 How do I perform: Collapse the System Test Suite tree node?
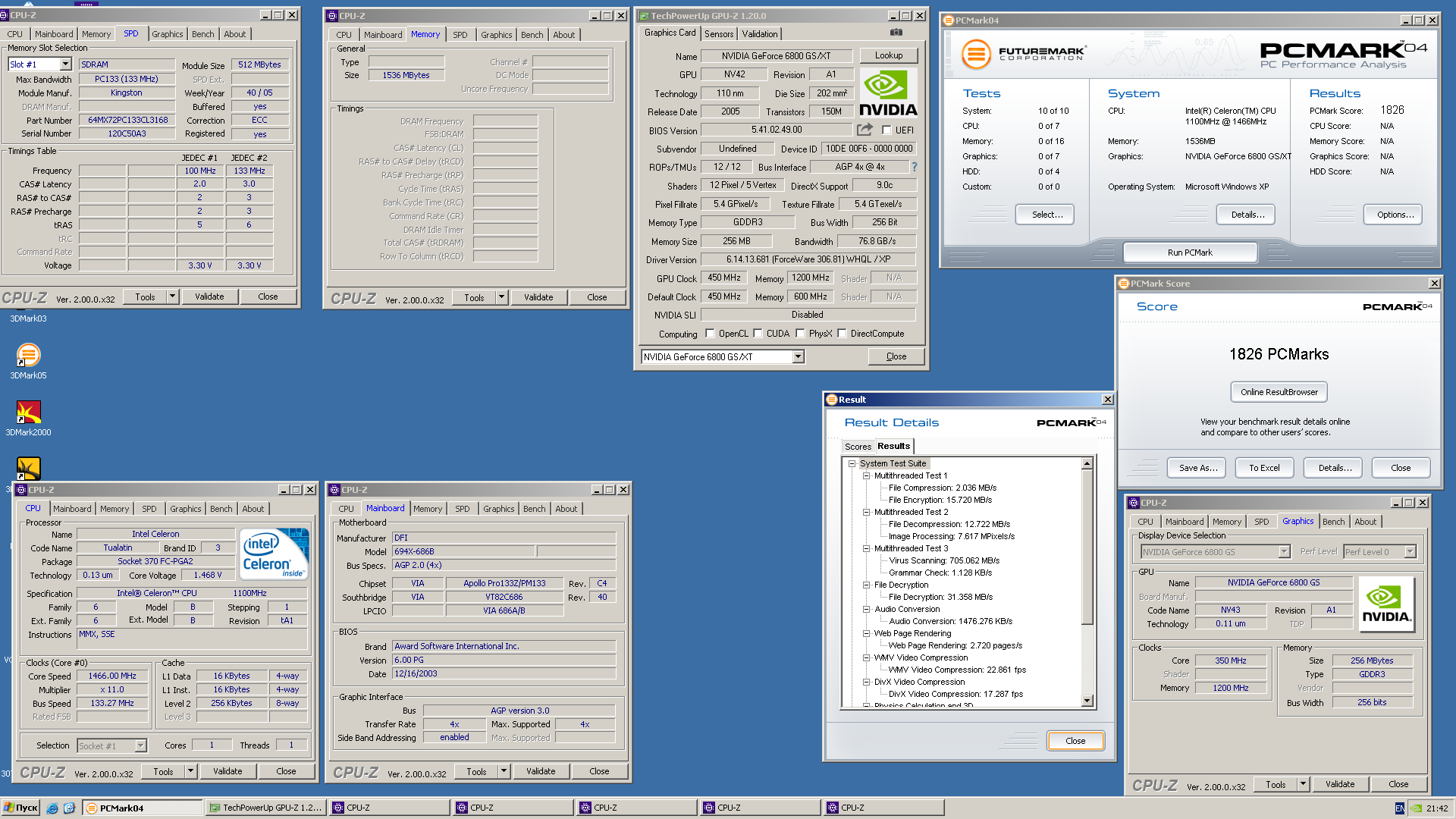coord(852,463)
